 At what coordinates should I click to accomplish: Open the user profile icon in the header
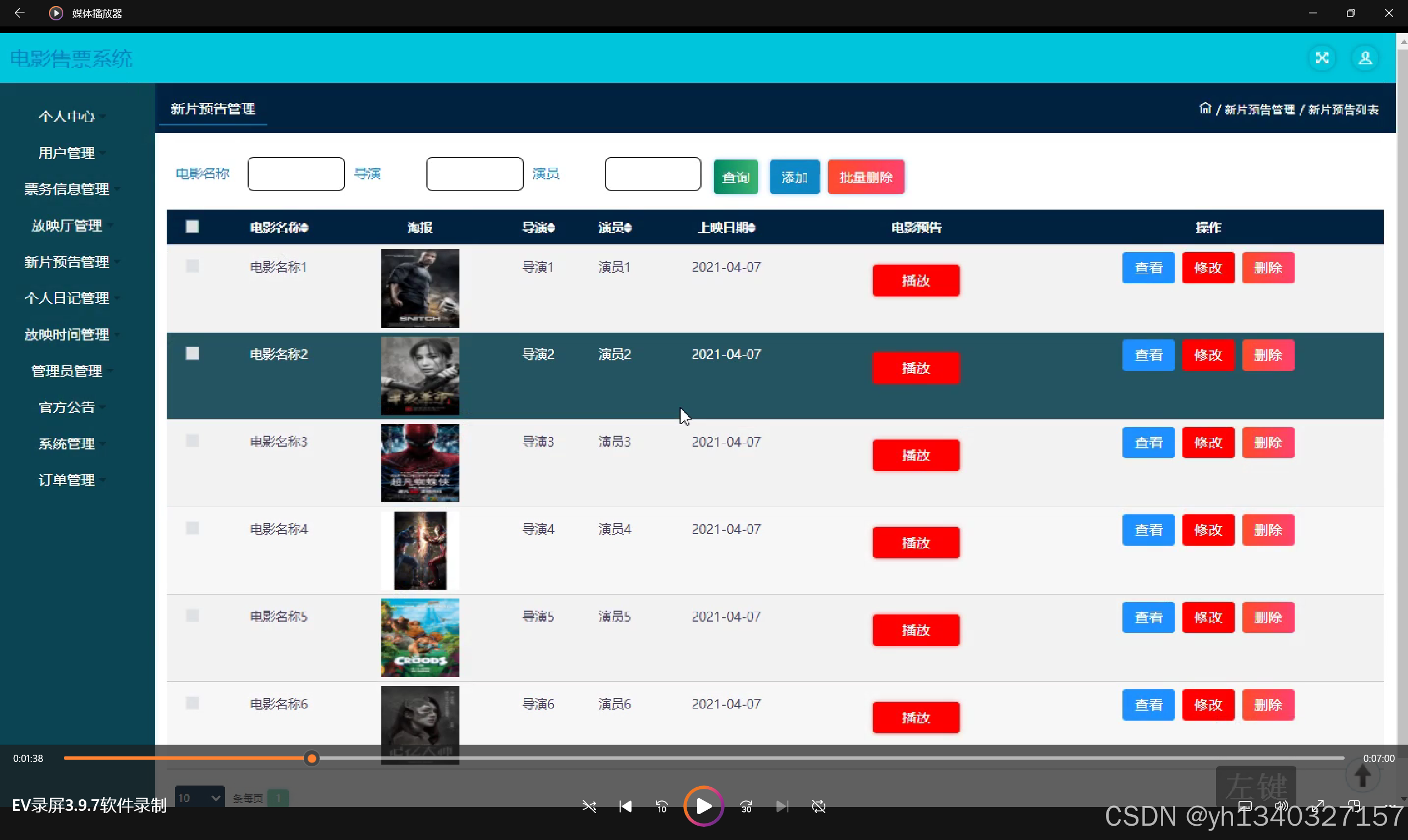(x=1366, y=58)
